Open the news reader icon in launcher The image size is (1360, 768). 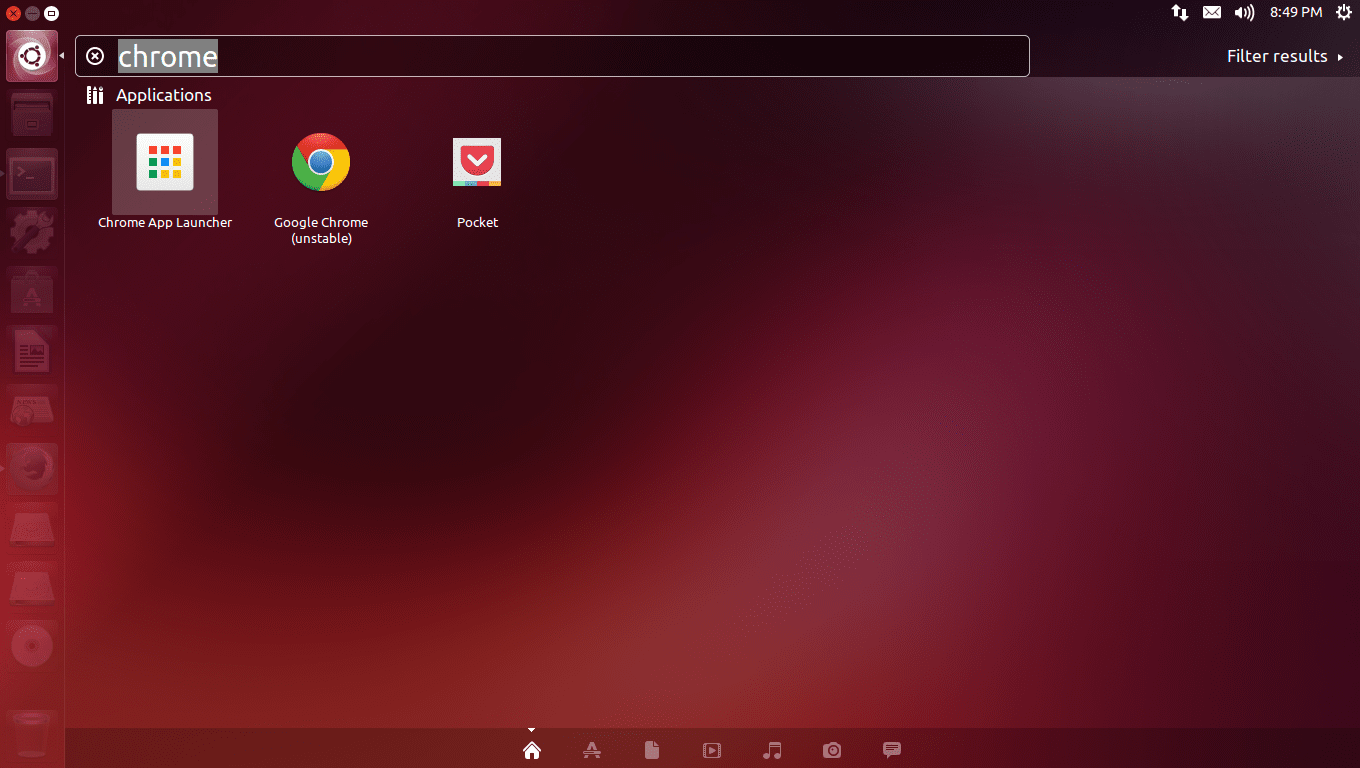[x=32, y=410]
